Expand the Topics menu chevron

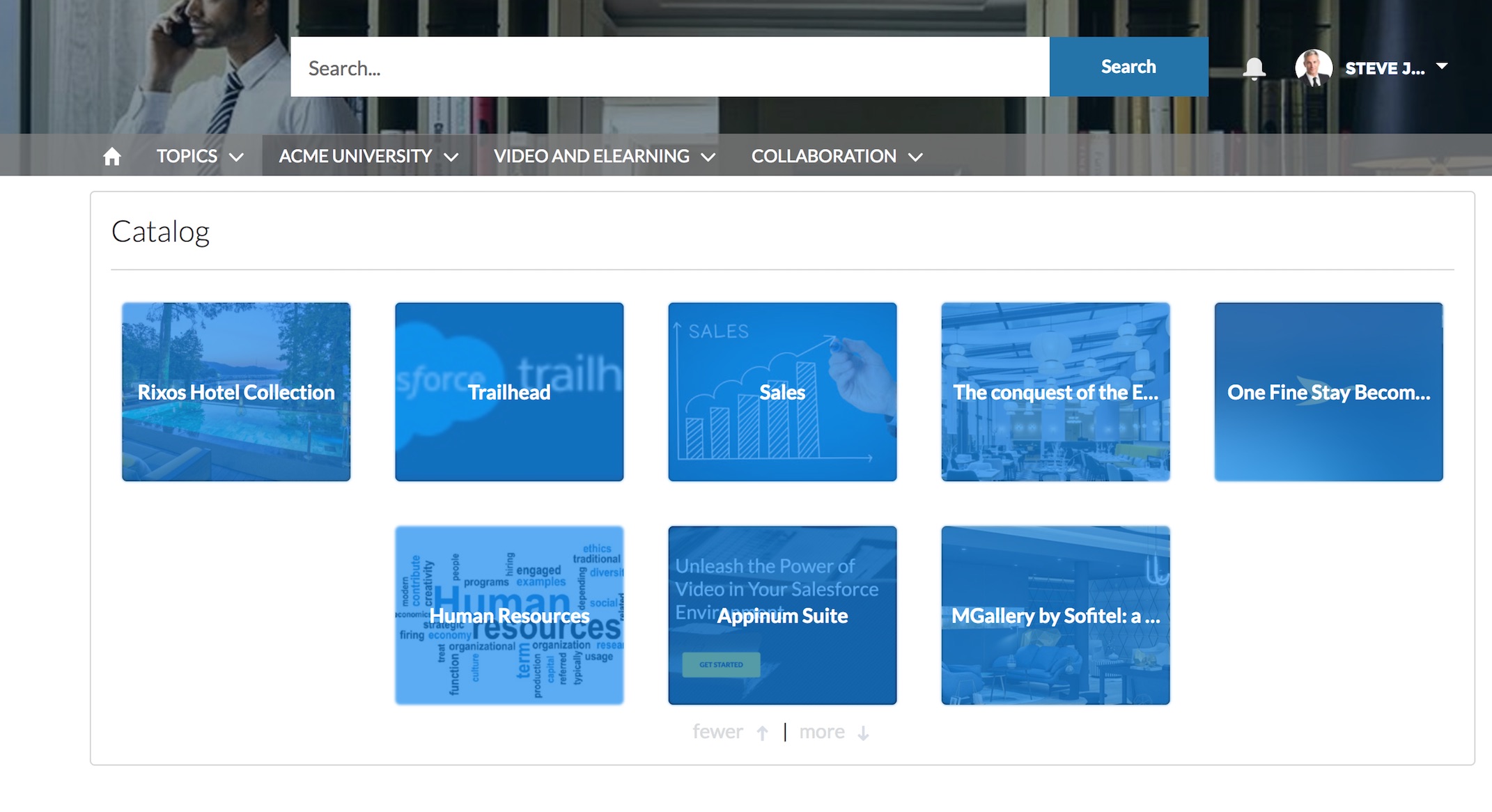(237, 157)
